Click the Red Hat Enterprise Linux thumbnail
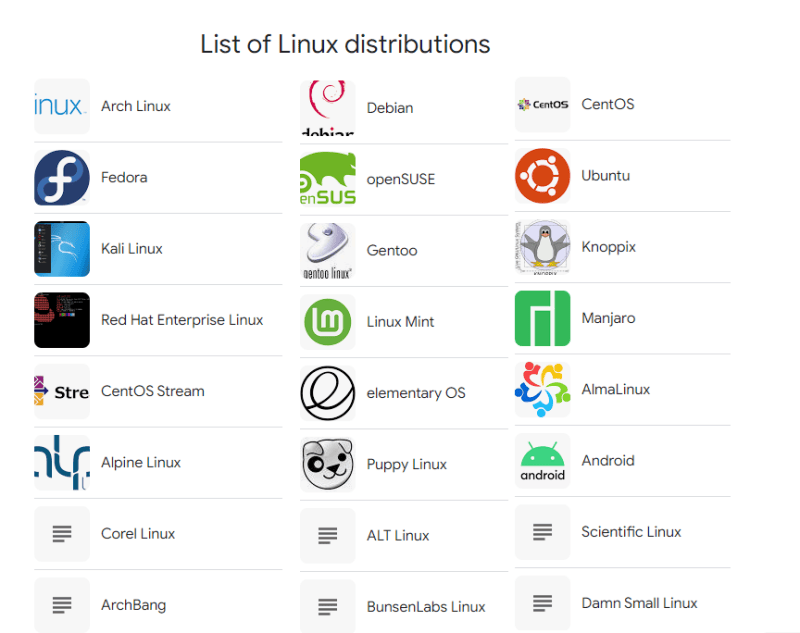Viewport: 800px width, 633px height. point(62,320)
